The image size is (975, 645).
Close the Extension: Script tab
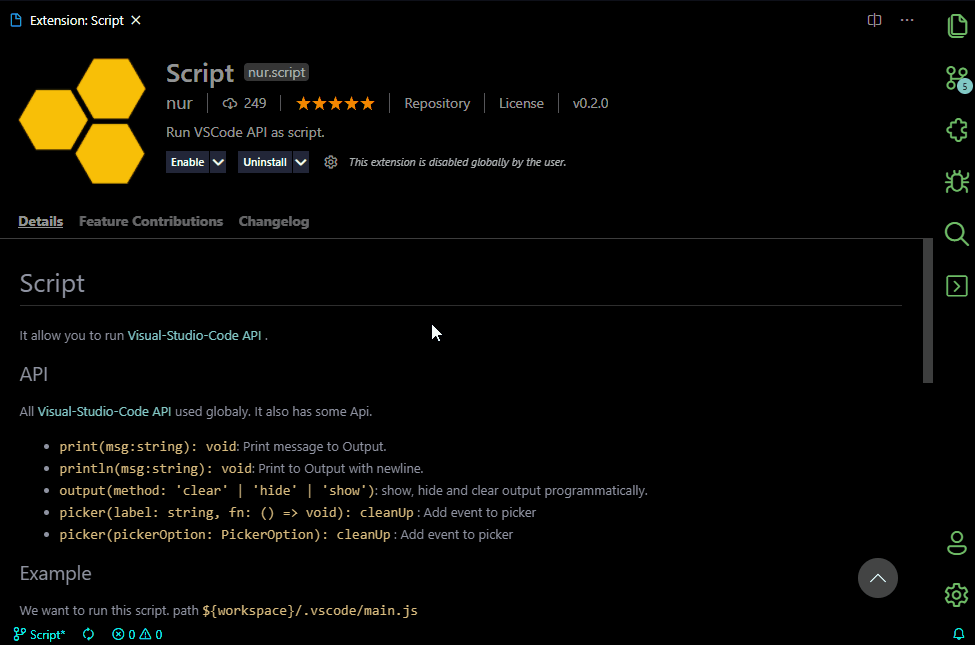[x=136, y=21]
